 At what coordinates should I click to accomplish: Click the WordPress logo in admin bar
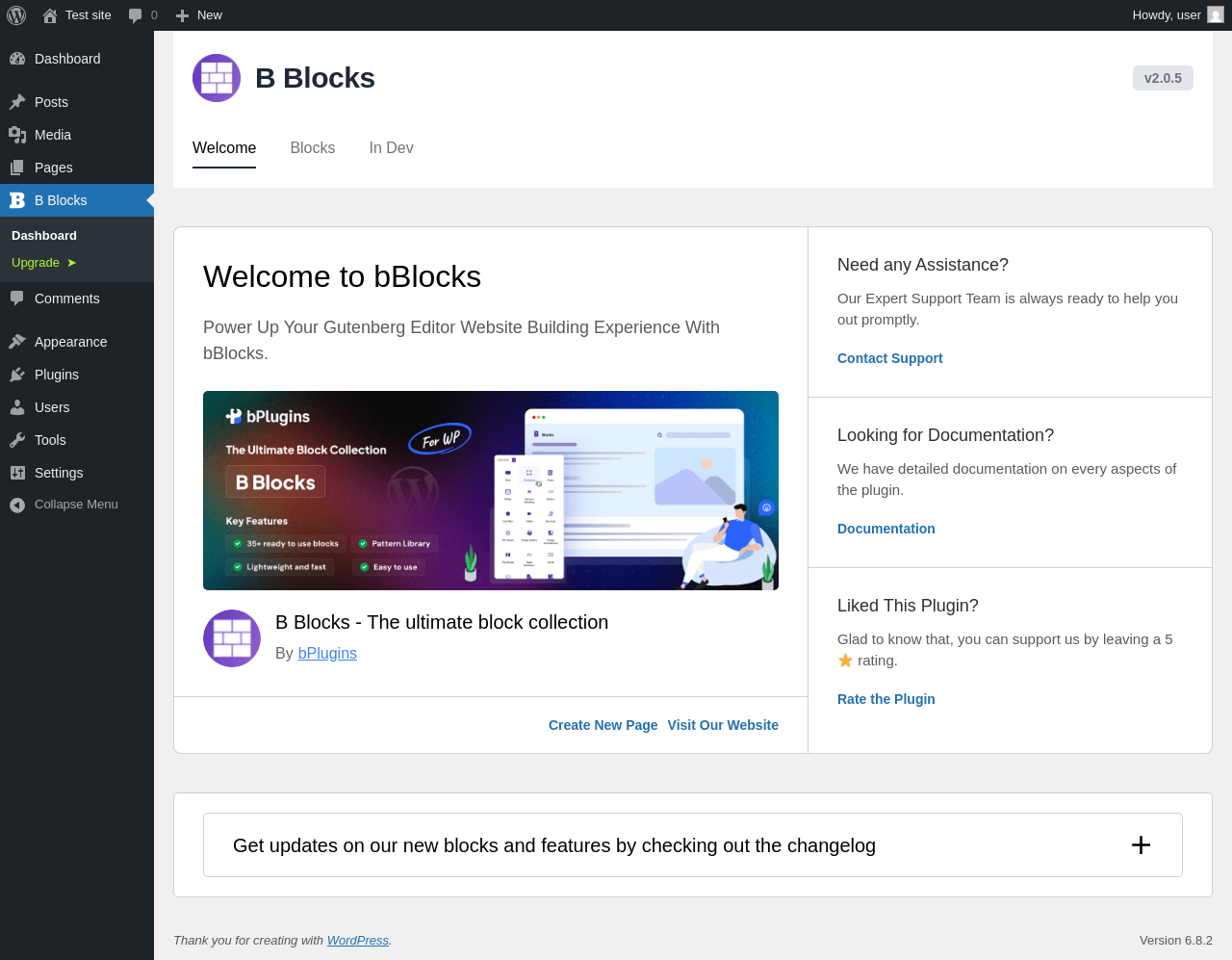coord(16,15)
